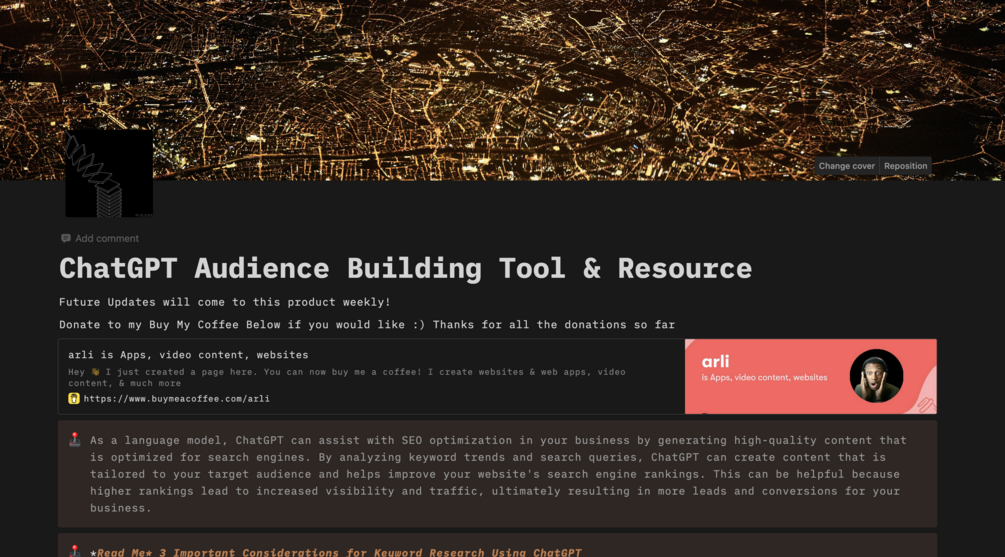The width and height of the screenshot is (1005, 557).
Task: Open the Read Me 3 Important Considerations heading
Action: [336, 552]
